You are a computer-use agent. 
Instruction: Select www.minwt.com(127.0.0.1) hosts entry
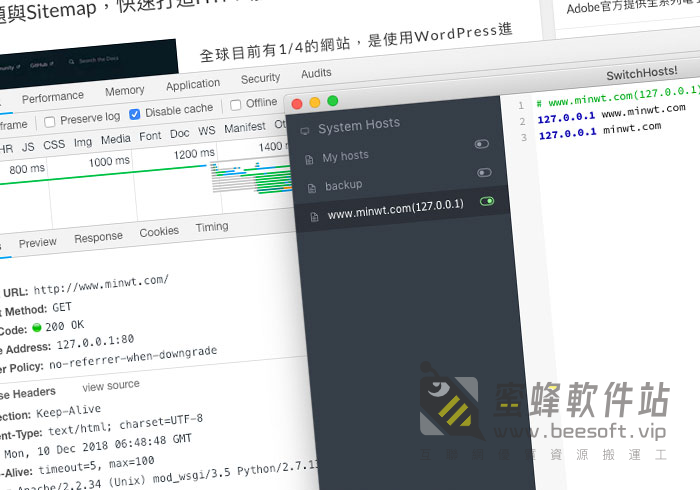point(396,209)
